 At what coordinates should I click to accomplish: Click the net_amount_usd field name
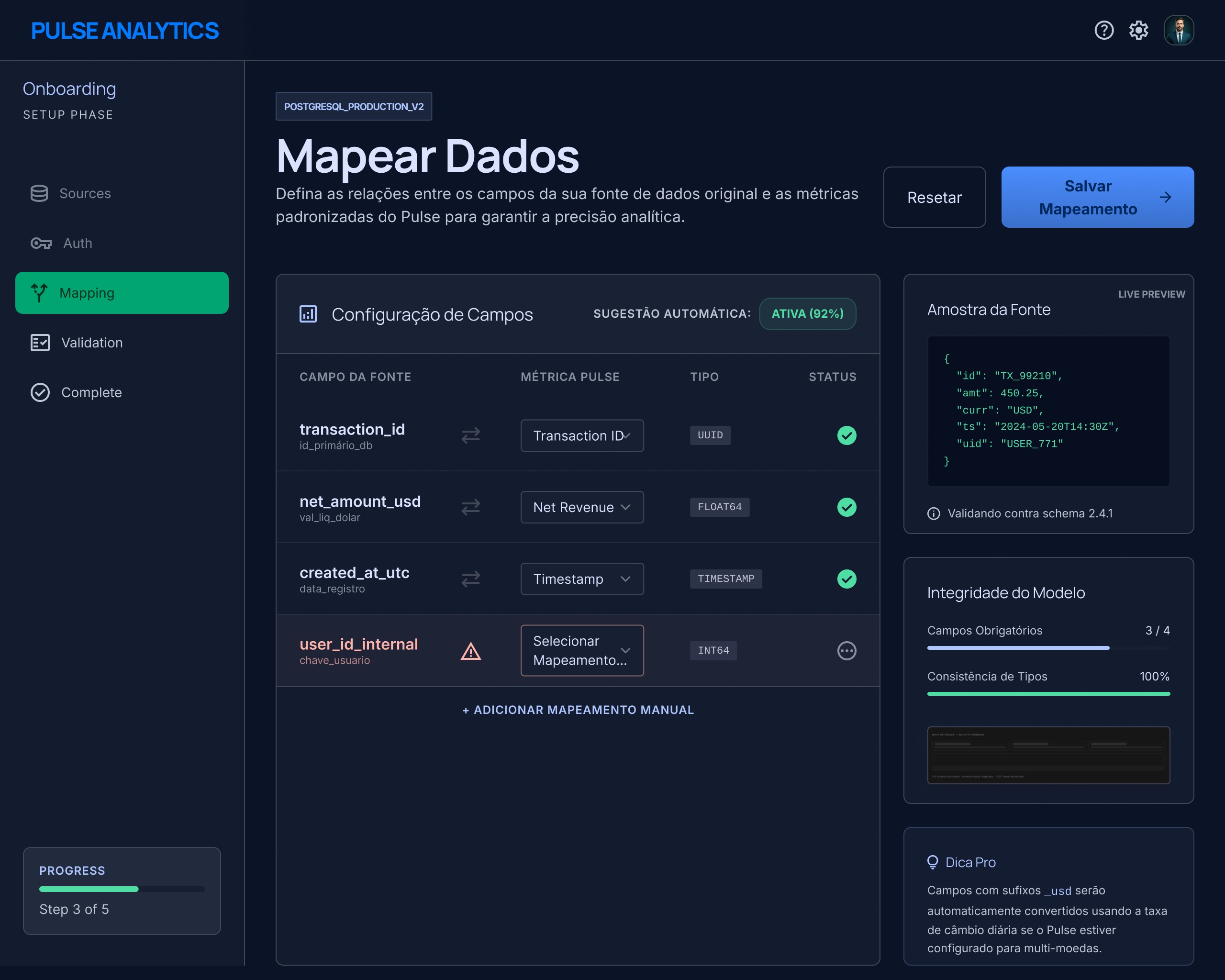pos(360,501)
